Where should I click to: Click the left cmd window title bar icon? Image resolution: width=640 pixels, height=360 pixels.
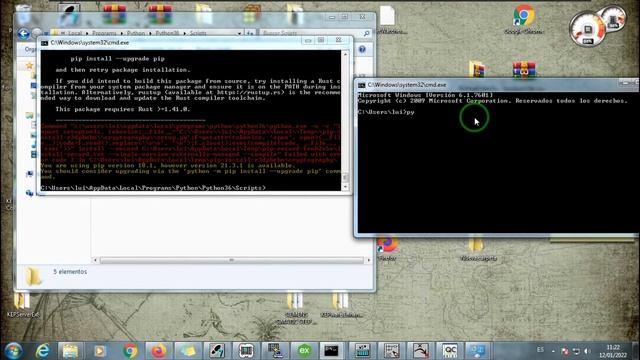pos(44,42)
